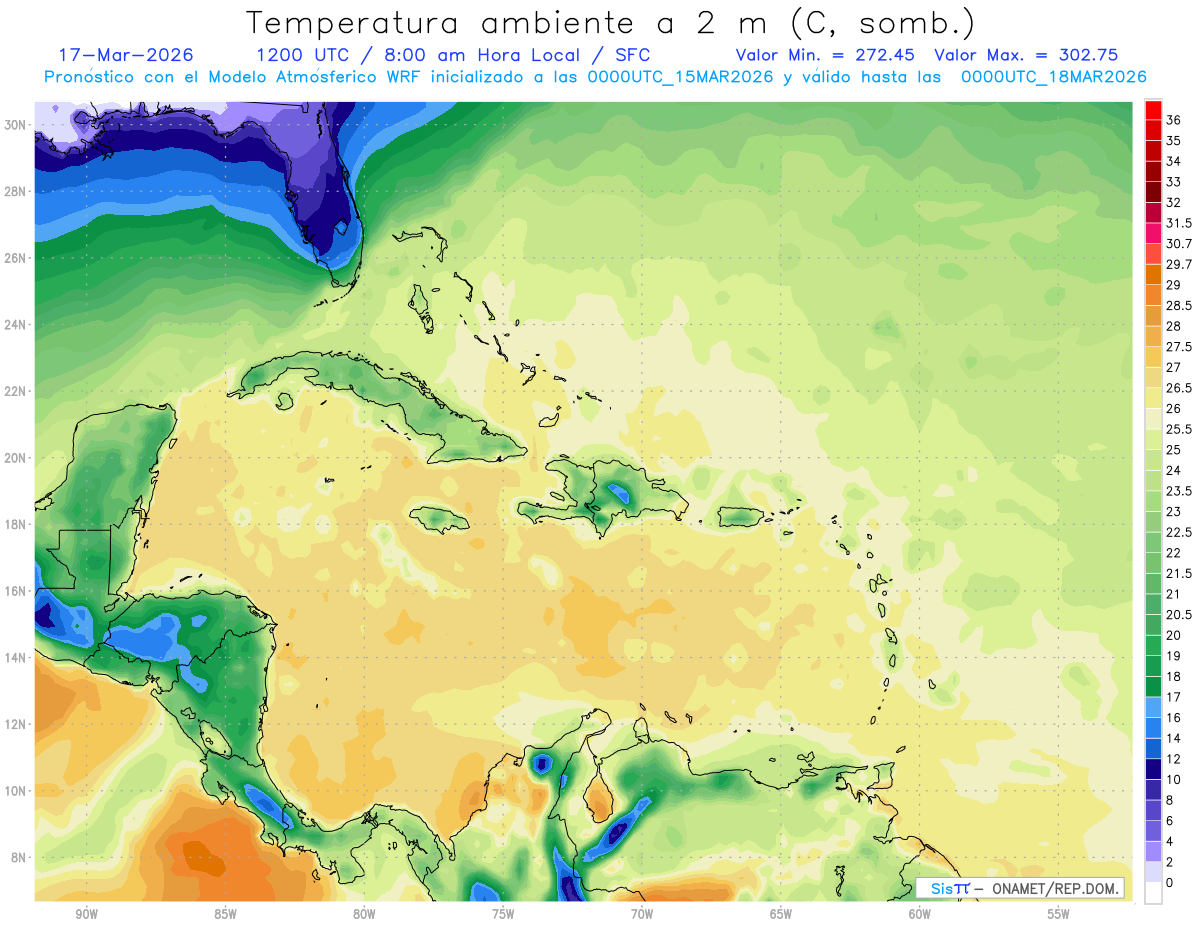The width and height of the screenshot is (1200, 927).
Task: Click the '90W' longitude label
Action: click(86, 914)
